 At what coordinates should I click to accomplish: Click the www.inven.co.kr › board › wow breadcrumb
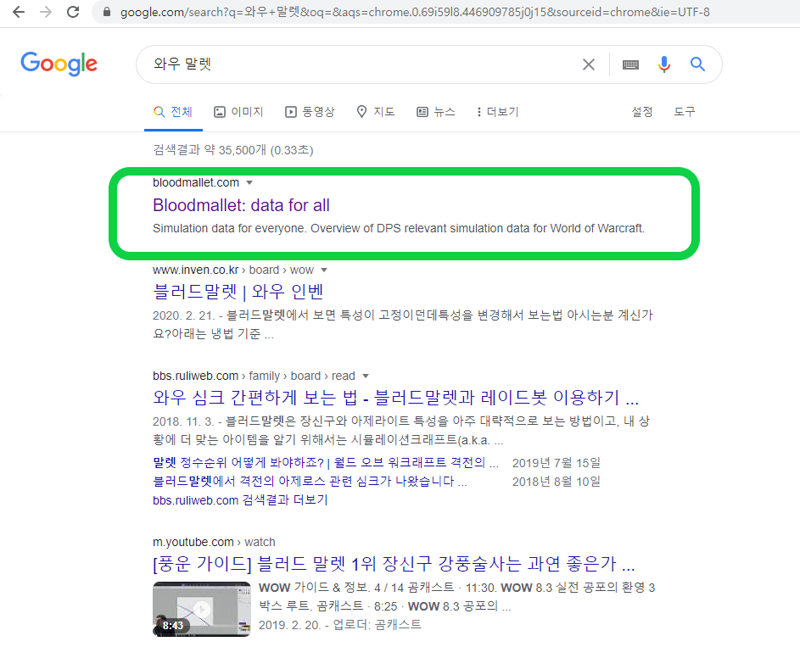click(233, 270)
